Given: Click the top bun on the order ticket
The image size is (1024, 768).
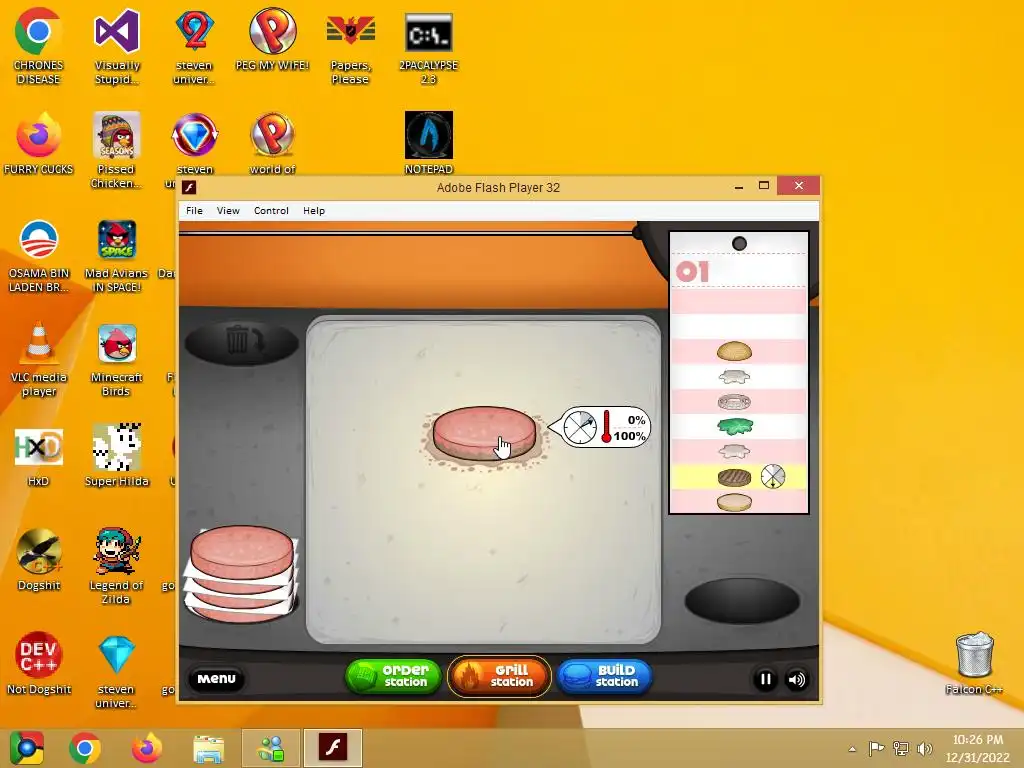Looking at the screenshot, I should 734,351.
